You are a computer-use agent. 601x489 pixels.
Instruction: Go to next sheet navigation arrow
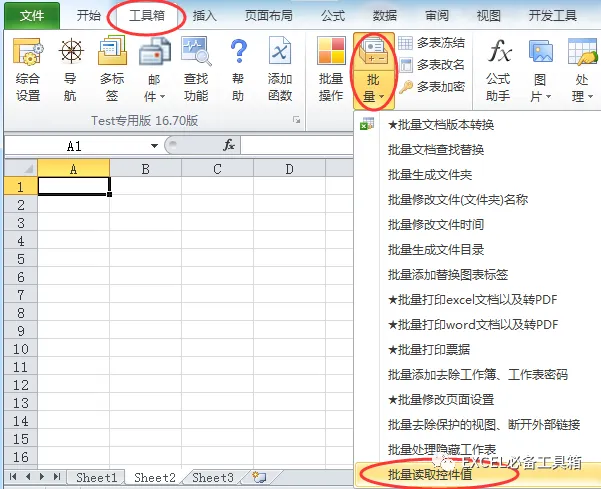pos(42,476)
